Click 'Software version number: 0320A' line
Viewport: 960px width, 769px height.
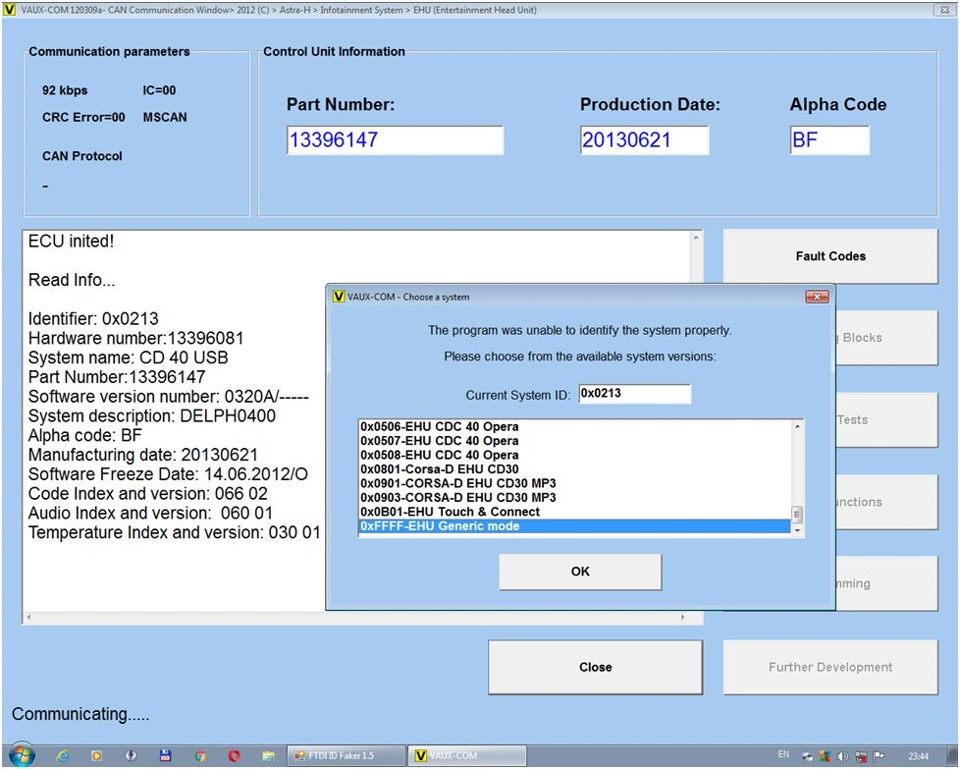[x=168, y=396]
